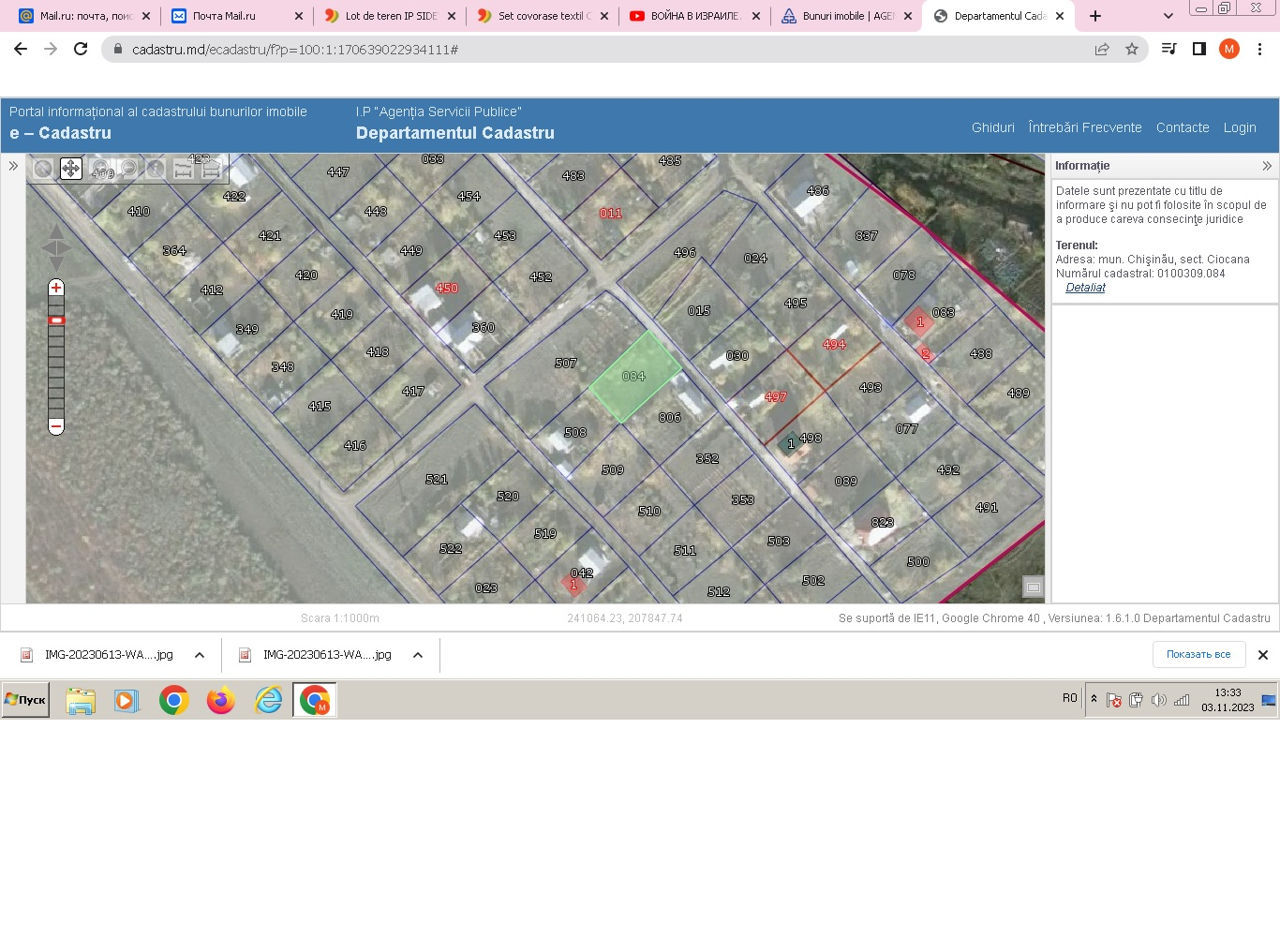Select the zoom-in magnifier map tool

[x=99, y=168]
